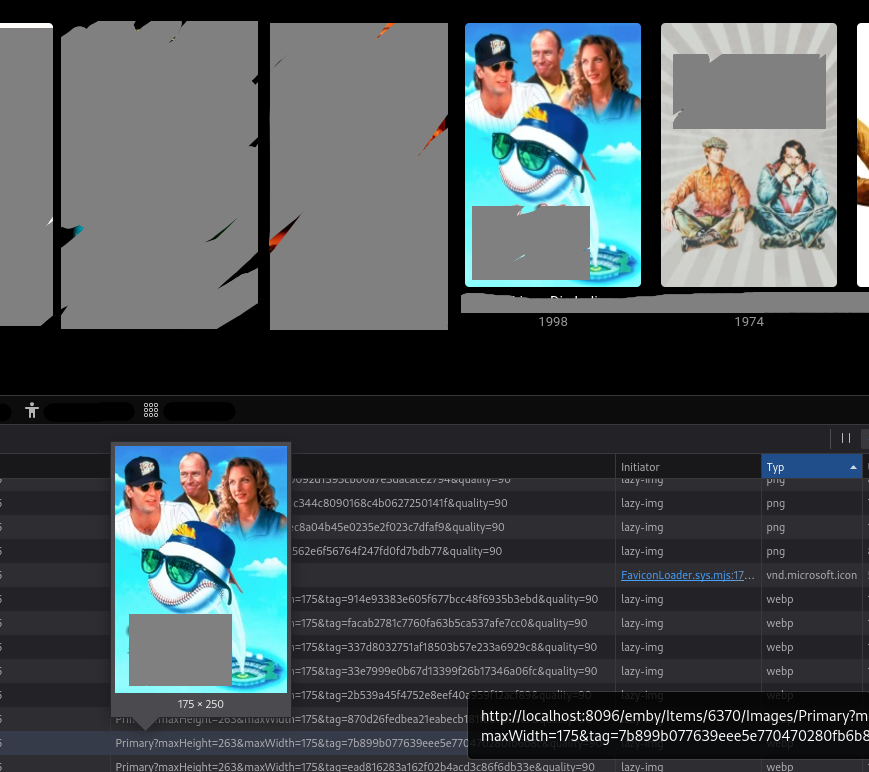Click lazy-img initiator in tag 337d8032 row
Screen dimensions: 869x772
pyautogui.click(x=642, y=647)
